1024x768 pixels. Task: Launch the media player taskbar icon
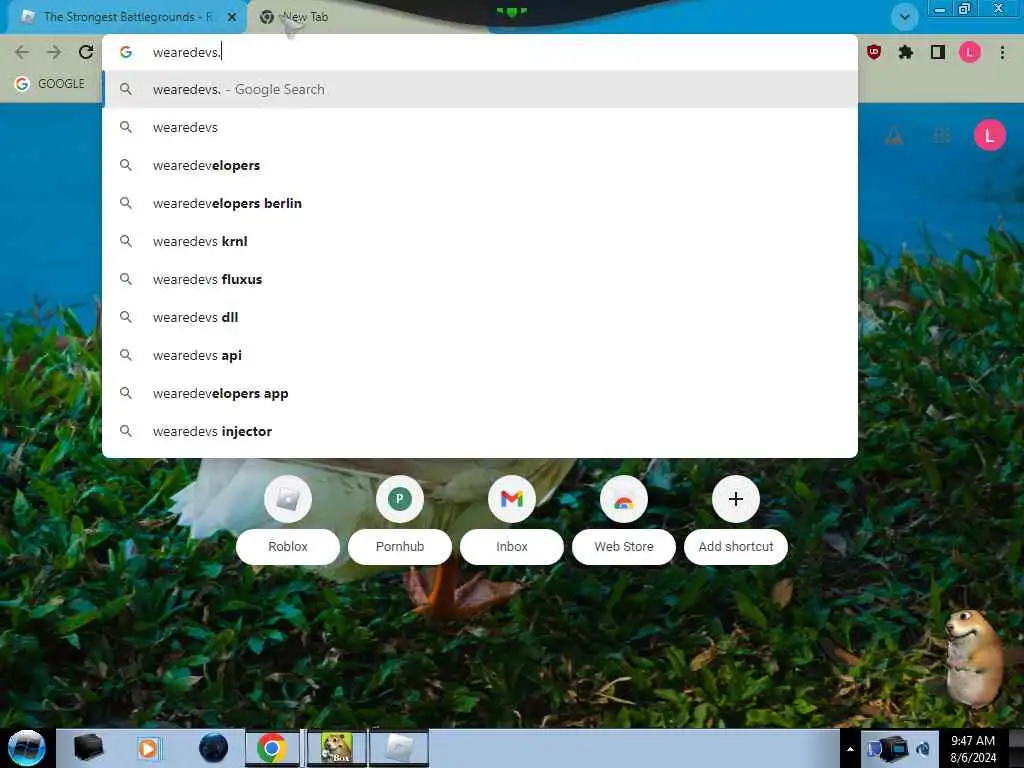pyautogui.click(x=148, y=748)
